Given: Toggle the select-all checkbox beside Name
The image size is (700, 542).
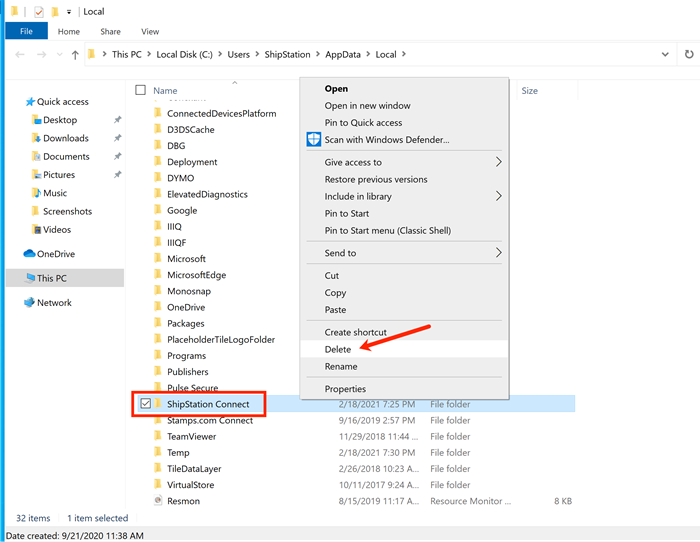Looking at the screenshot, I should pos(141,90).
